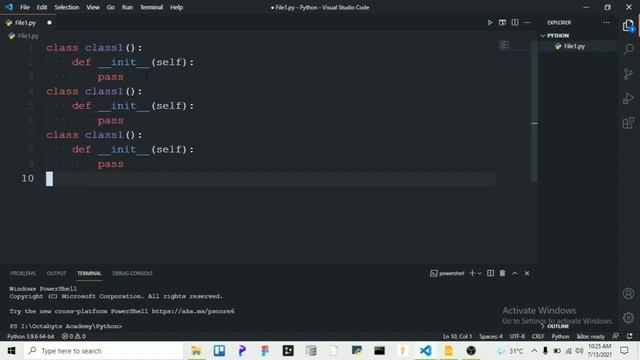This screenshot has width=640, height=360.
Task: Open notifications bell in status bar
Action: click(x=629, y=336)
